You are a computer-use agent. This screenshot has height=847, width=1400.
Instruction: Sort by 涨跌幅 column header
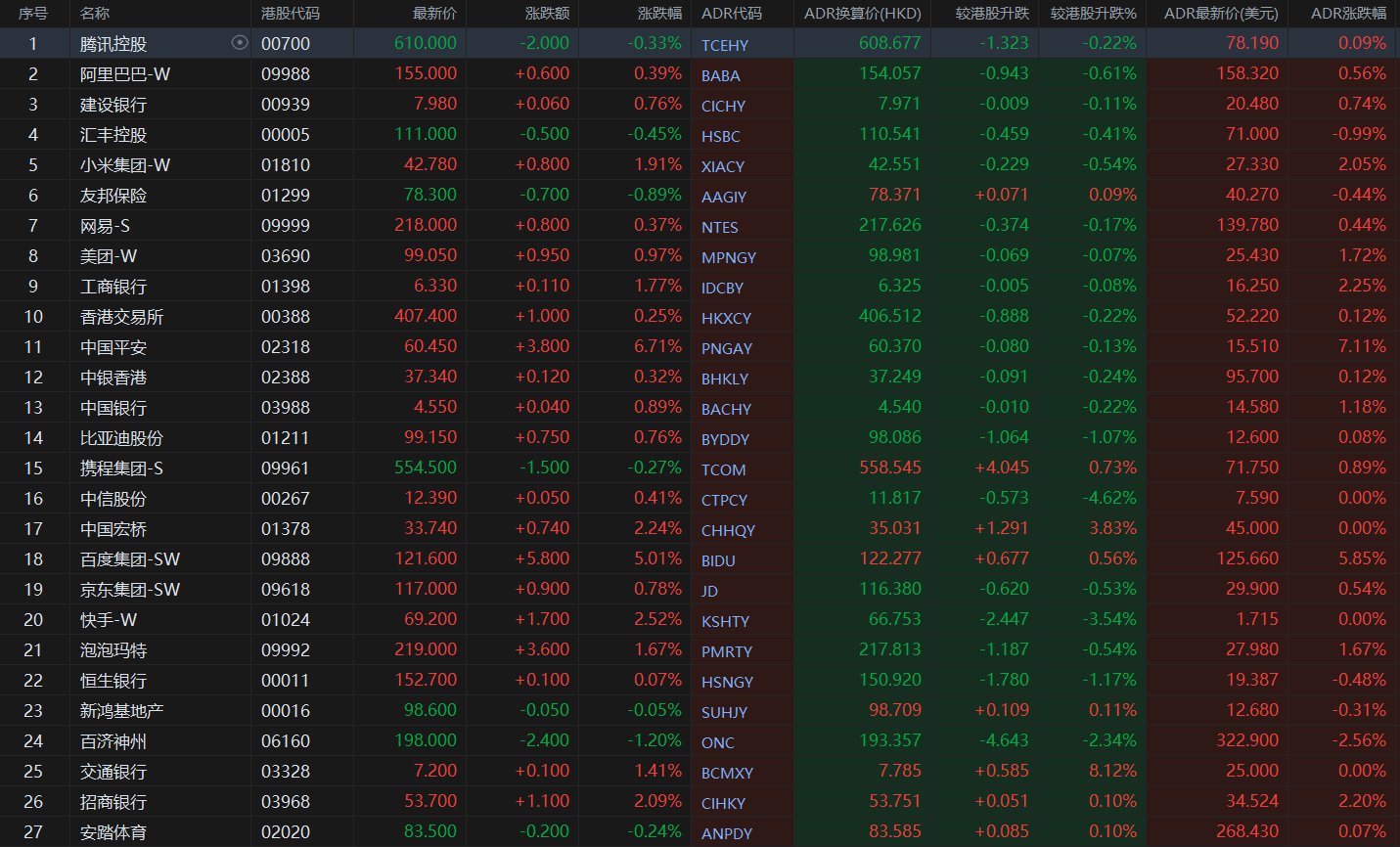(659, 14)
